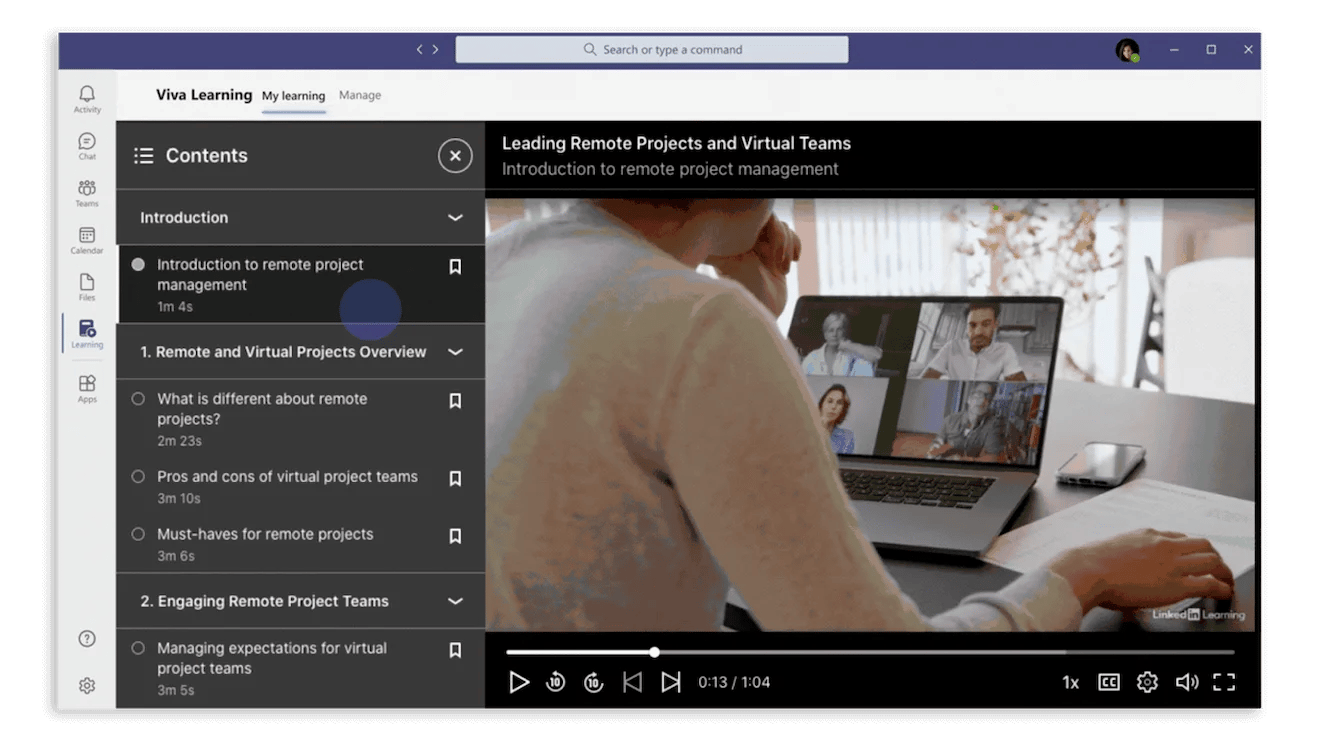Open What is different about remote projects
This screenshot has width=1320, height=743.
coord(301,419)
